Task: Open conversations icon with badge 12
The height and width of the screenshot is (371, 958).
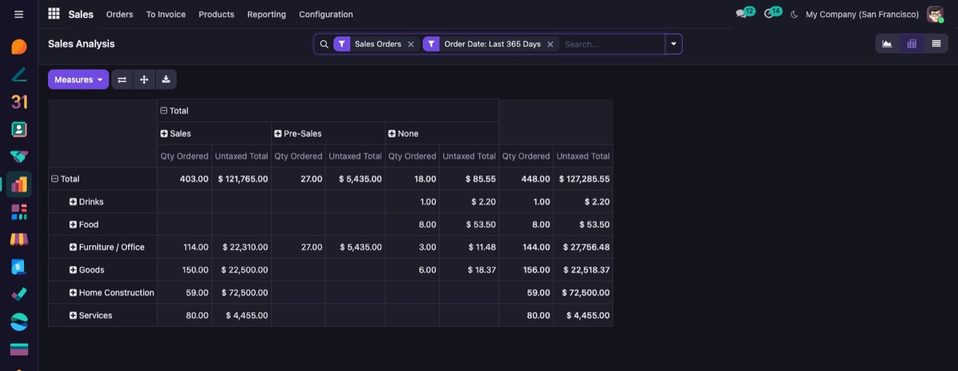Action: coord(745,13)
